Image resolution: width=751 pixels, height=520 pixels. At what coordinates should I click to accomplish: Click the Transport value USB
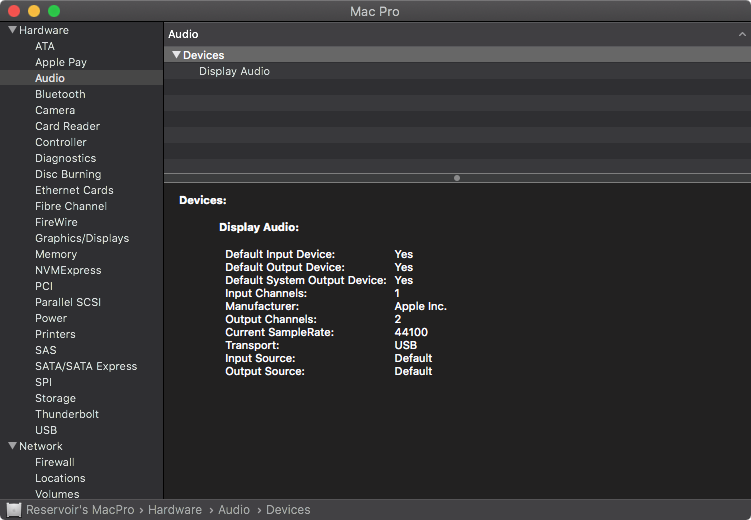(406, 345)
